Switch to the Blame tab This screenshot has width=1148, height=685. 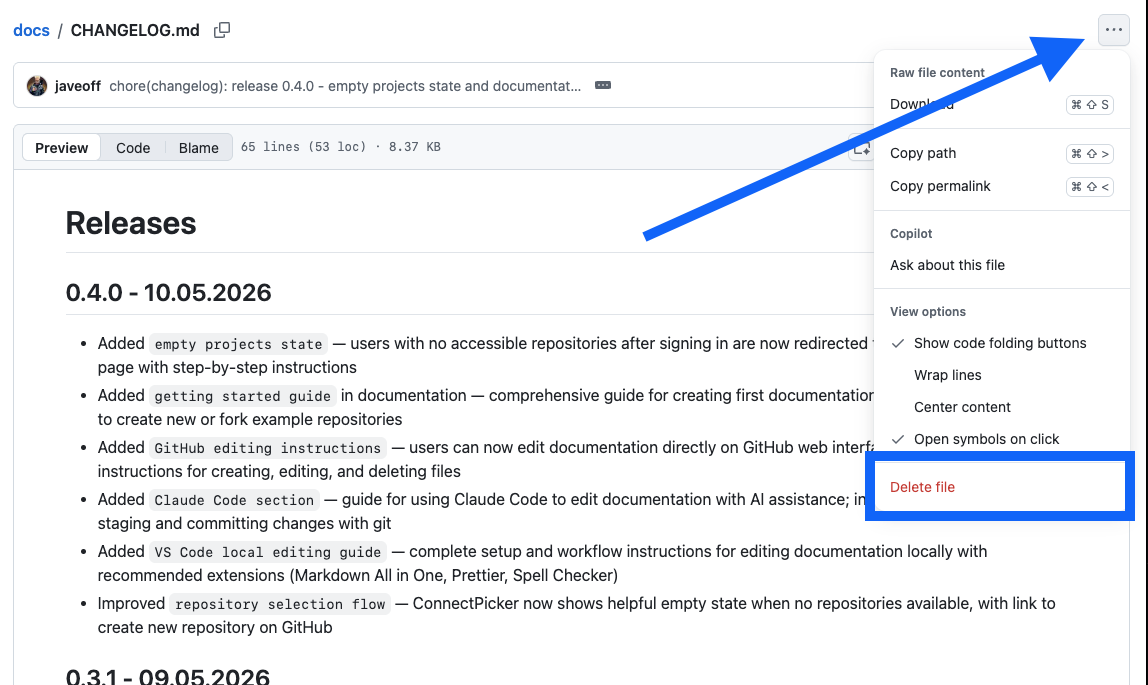(198, 147)
